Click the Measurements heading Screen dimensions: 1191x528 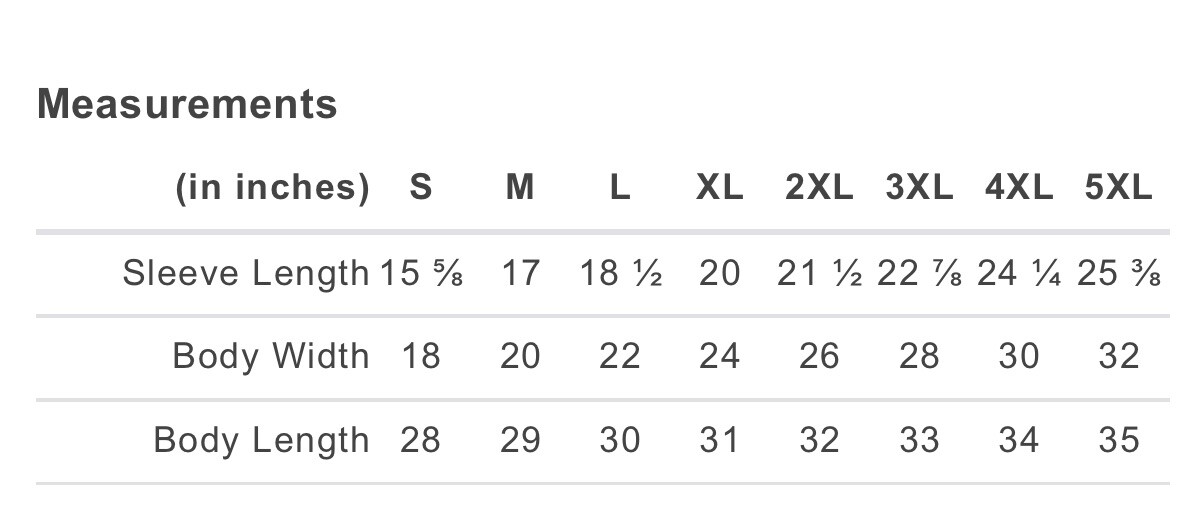[187, 104]
